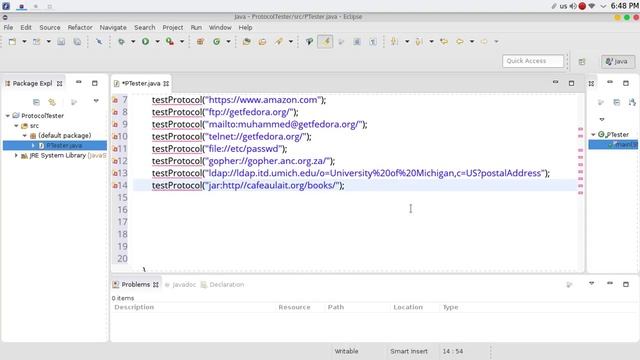Open the New Java Class dropdown arrow
Image resolution: width=640 pixels, height=360 pixels.
click(x=229, y=42)
